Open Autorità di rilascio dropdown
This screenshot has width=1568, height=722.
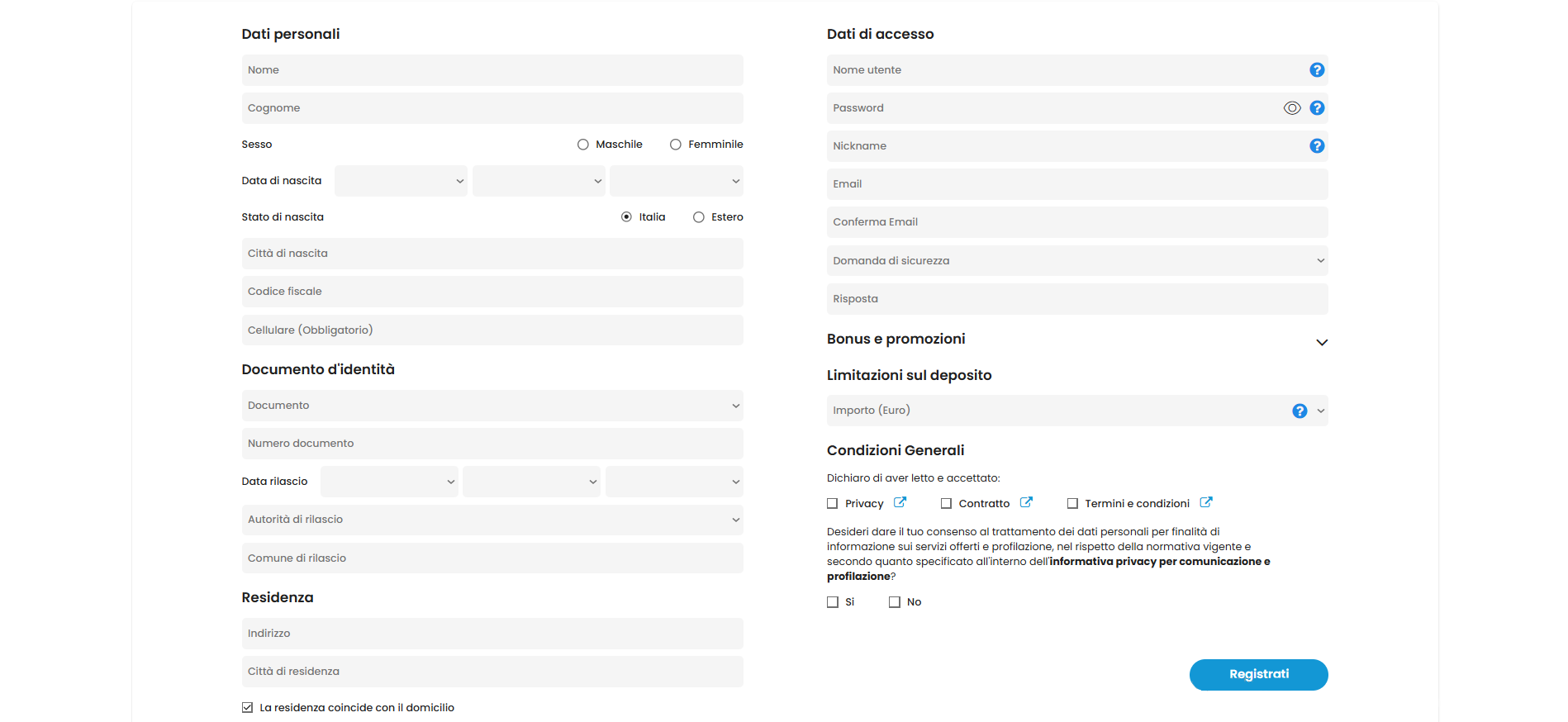coord(492,520)
